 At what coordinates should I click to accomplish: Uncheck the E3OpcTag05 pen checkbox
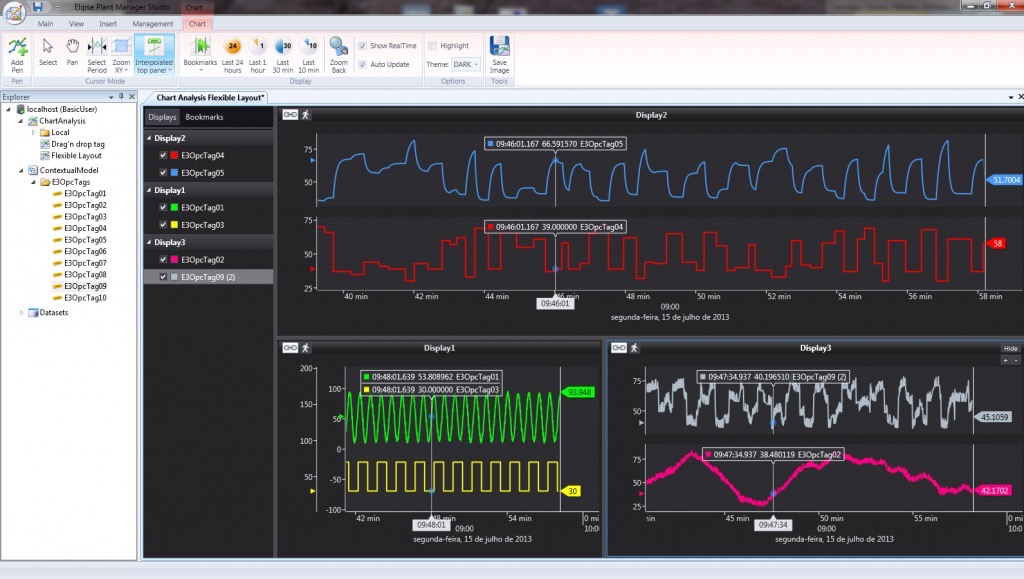(163, 173)
